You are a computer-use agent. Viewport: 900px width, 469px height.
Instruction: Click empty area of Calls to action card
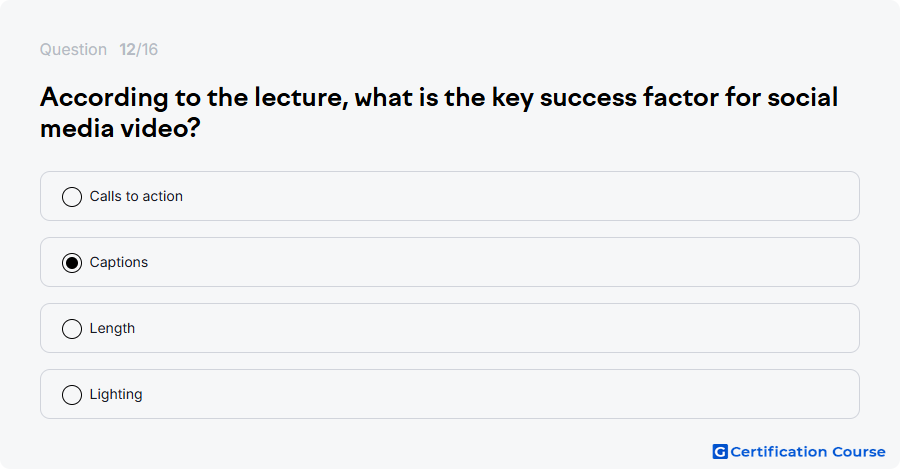517,196
